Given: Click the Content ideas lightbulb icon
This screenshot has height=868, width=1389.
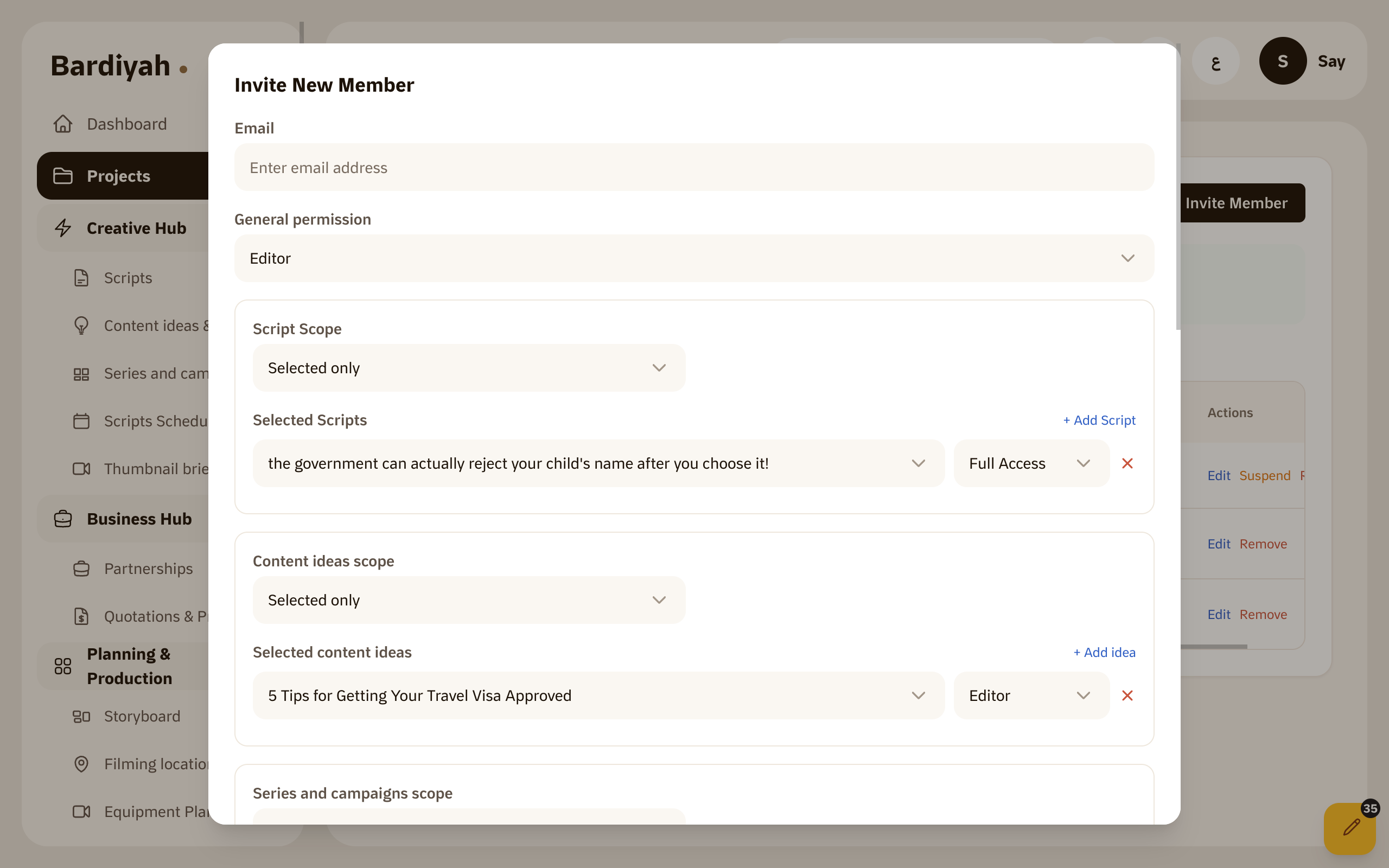Looking at the screenshot, I should click(81, 325).
